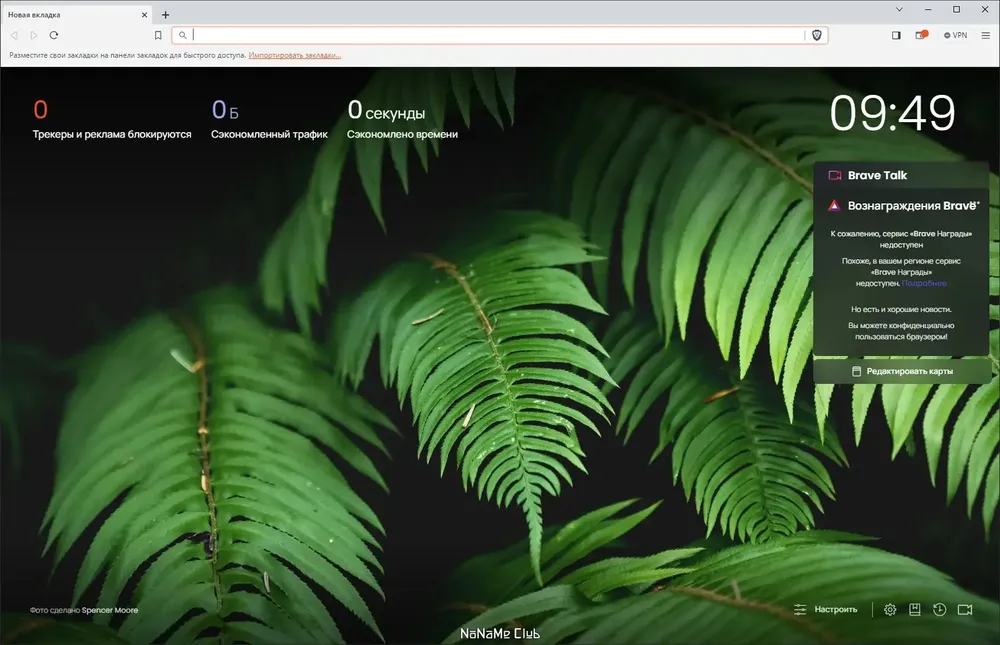Reload the page with the refresh icon
The width and height of the screenshot is (1000, 645).
tap(54, 35)
